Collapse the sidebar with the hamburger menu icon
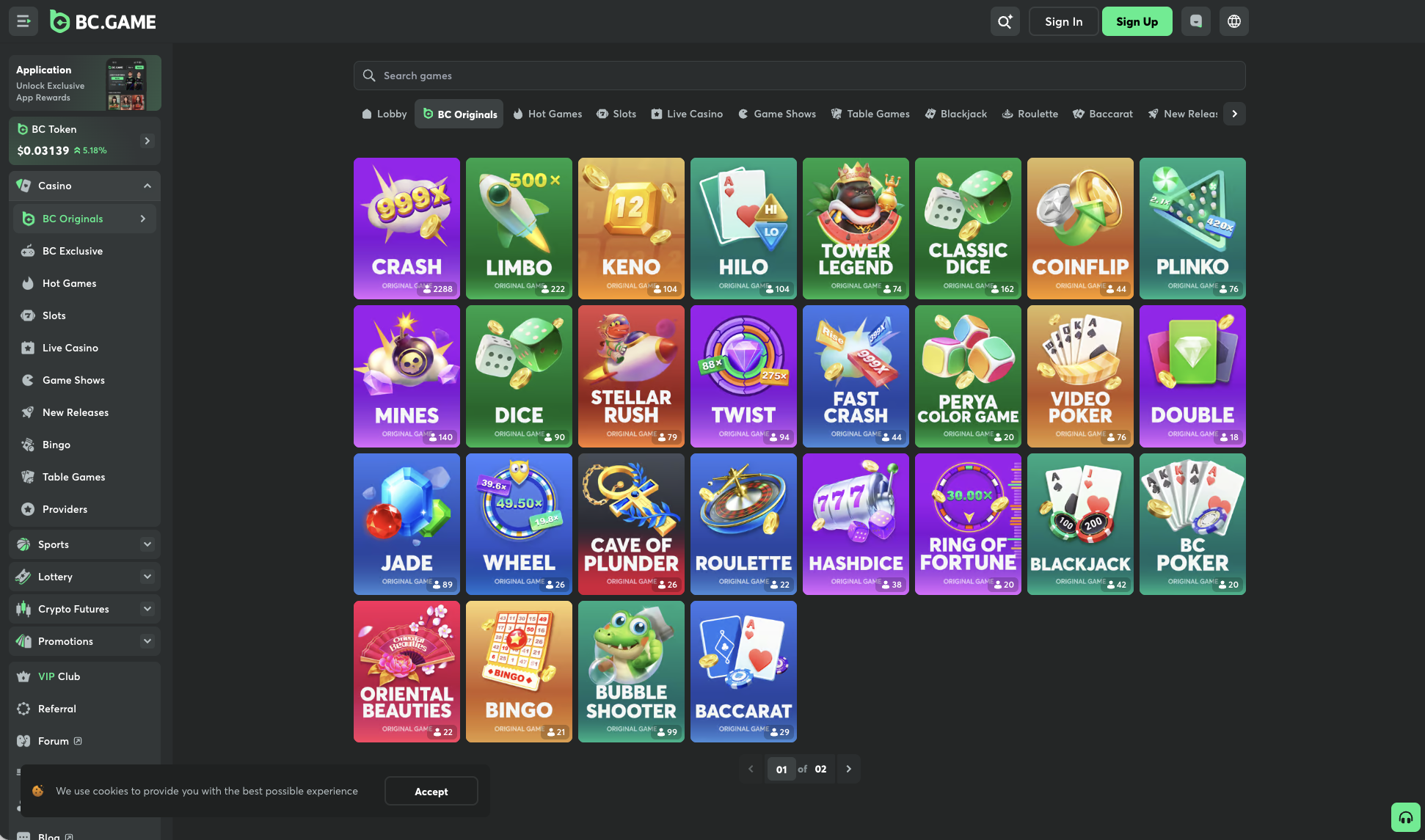The image size is (1425, 840). click(23, 21)
